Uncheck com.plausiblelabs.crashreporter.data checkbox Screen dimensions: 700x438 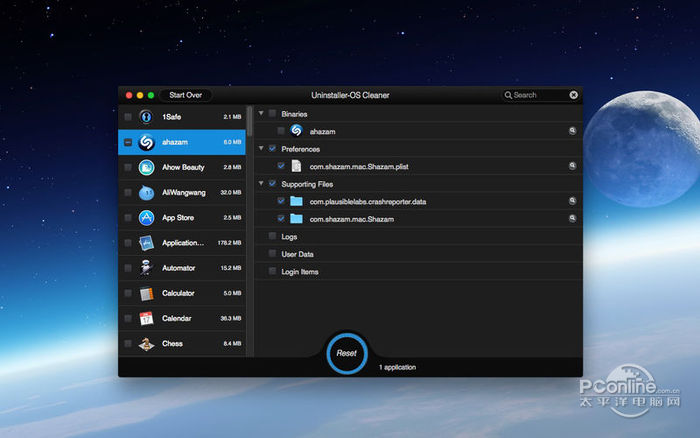[x=281, y=201]
